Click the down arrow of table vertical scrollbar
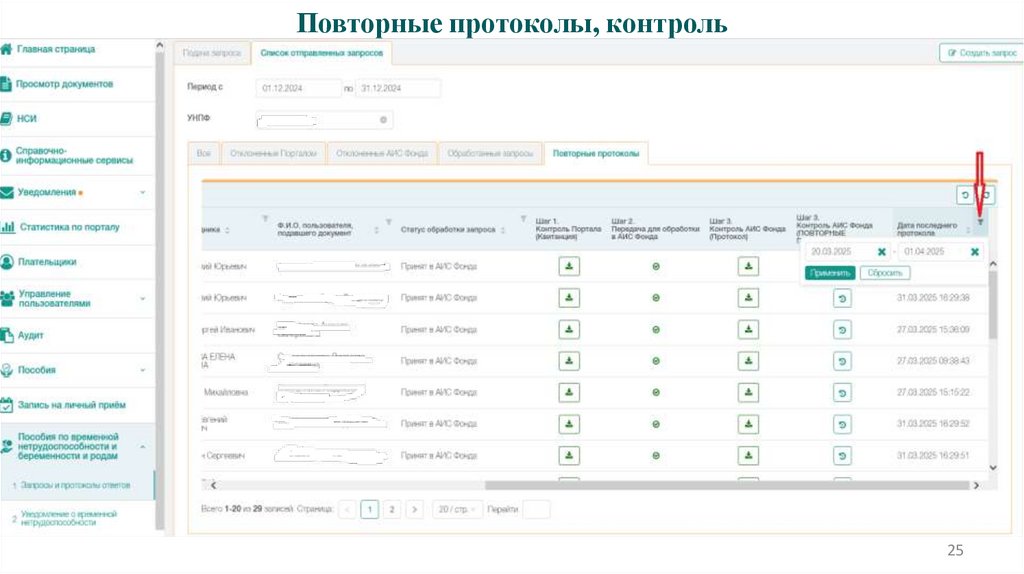This screenshot has width=1024, height=574. [993, 468]
